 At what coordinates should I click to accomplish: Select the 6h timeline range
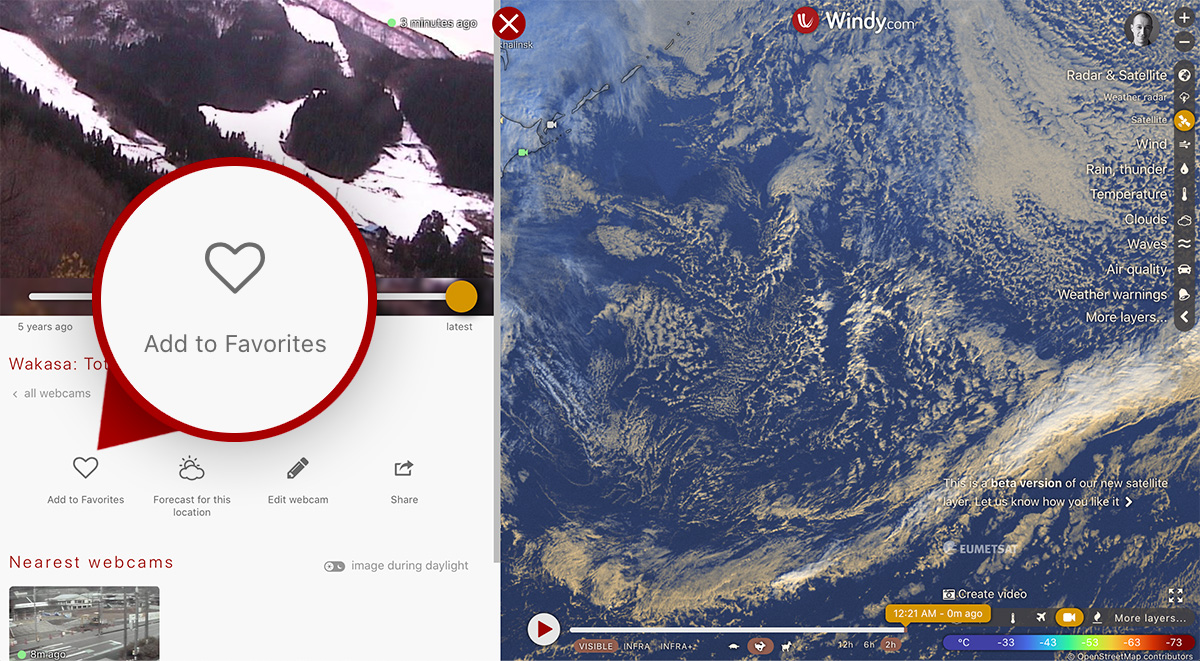(x=869, y=645)
